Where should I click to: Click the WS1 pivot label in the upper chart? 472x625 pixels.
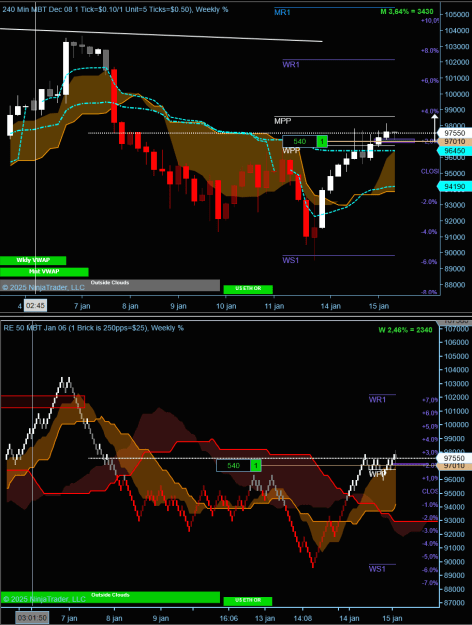pyautogui.click(x=291, y=260)
